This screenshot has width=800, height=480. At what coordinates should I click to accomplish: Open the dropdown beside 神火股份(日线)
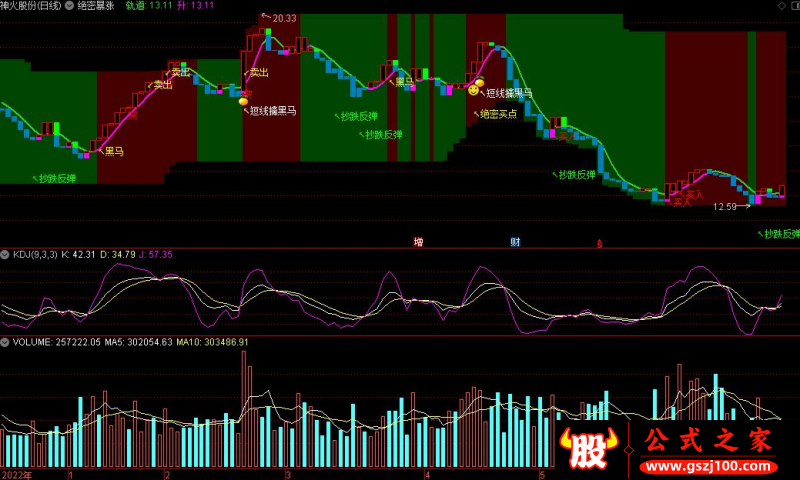click(69, 6)
